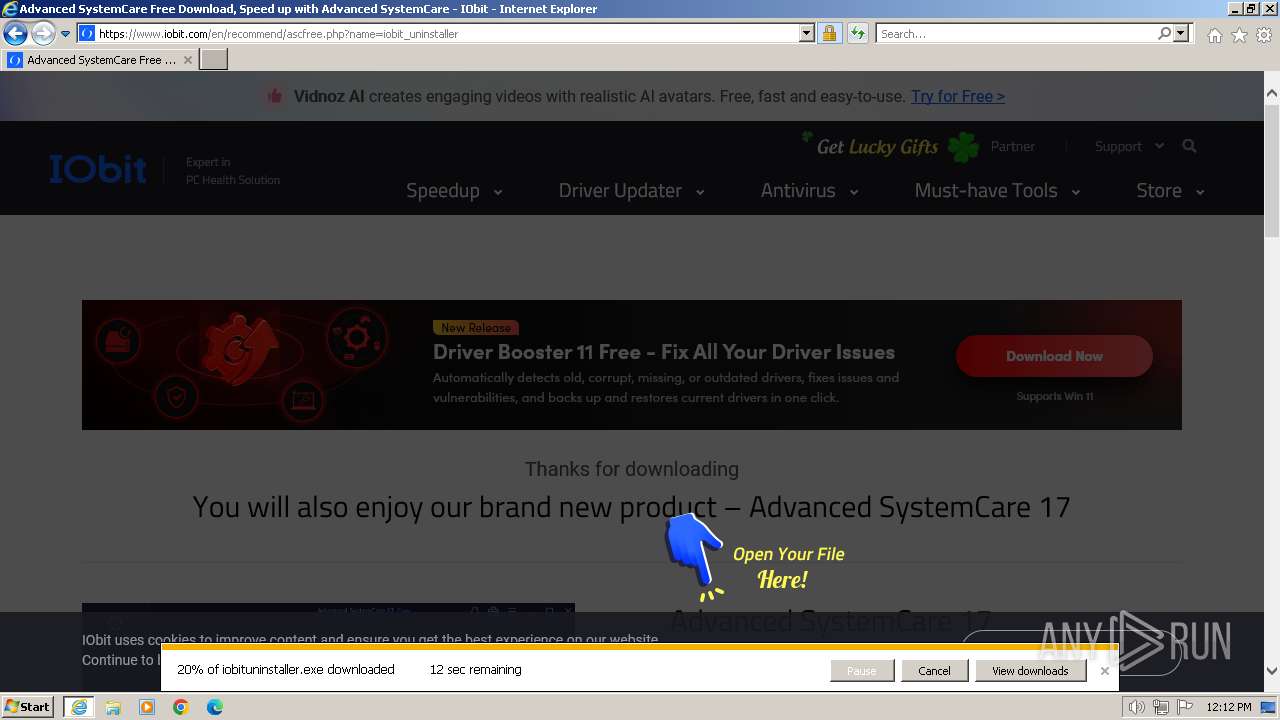Click the scrollbar up arrow
1280x720 pixels.
[x=1271, y=93]
